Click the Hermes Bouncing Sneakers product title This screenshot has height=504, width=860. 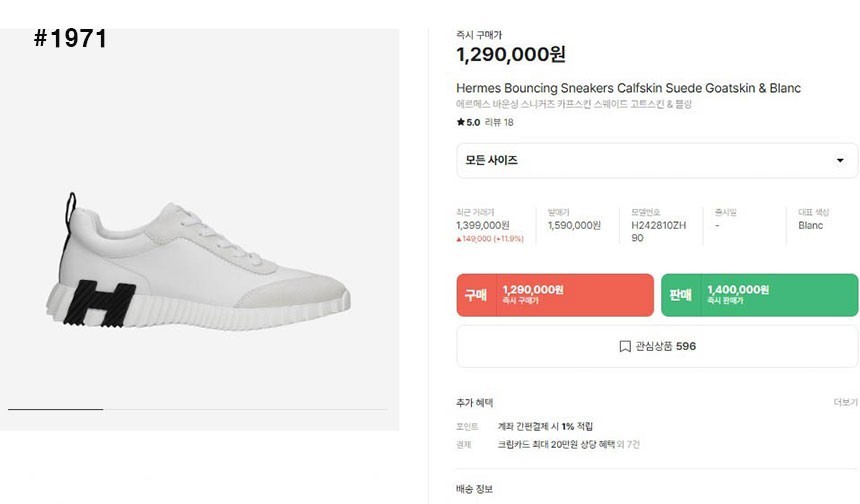tap(628, 88)
